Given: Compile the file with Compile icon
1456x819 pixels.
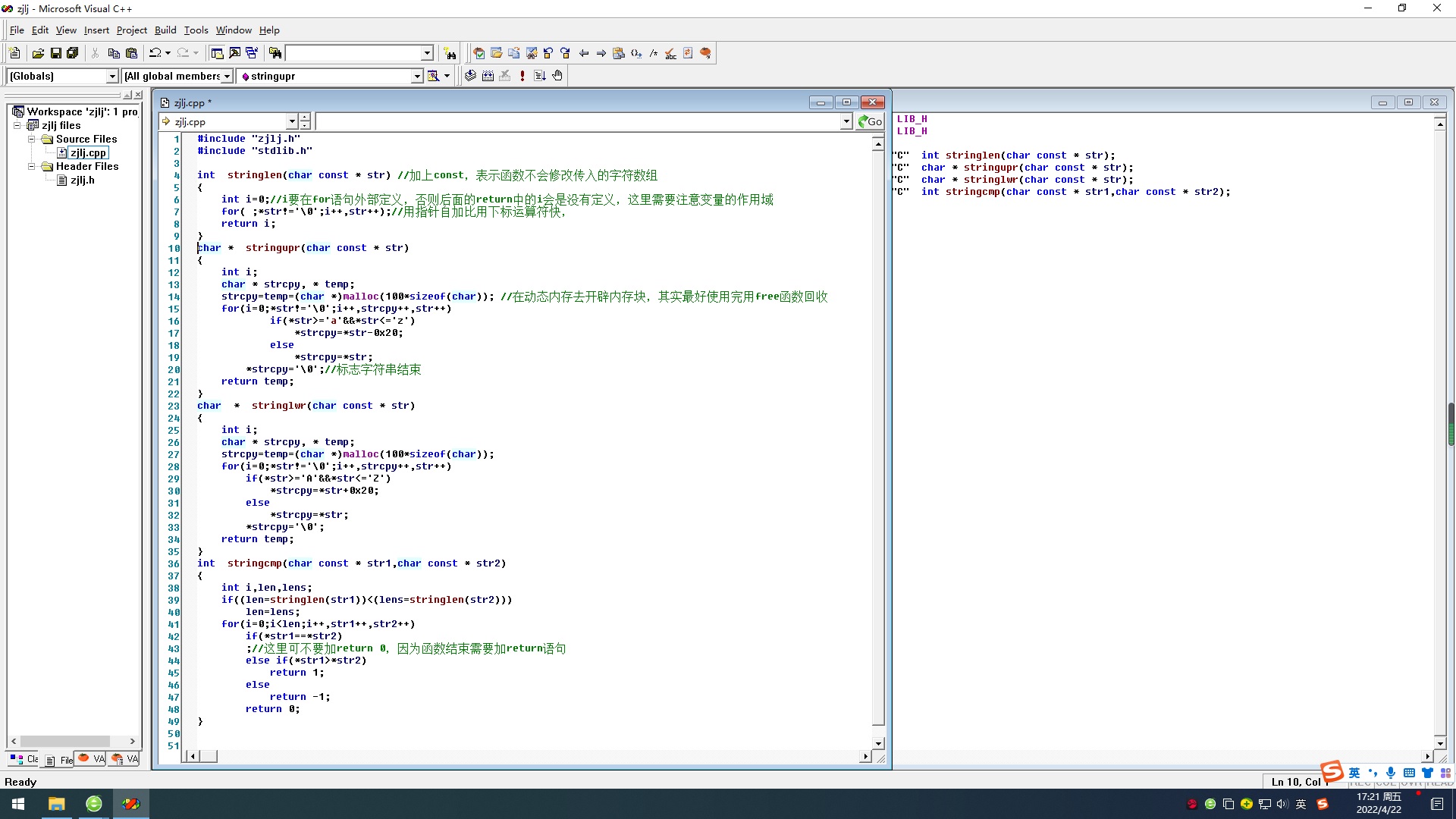Looking at the screenshot, I should point(470,76).
